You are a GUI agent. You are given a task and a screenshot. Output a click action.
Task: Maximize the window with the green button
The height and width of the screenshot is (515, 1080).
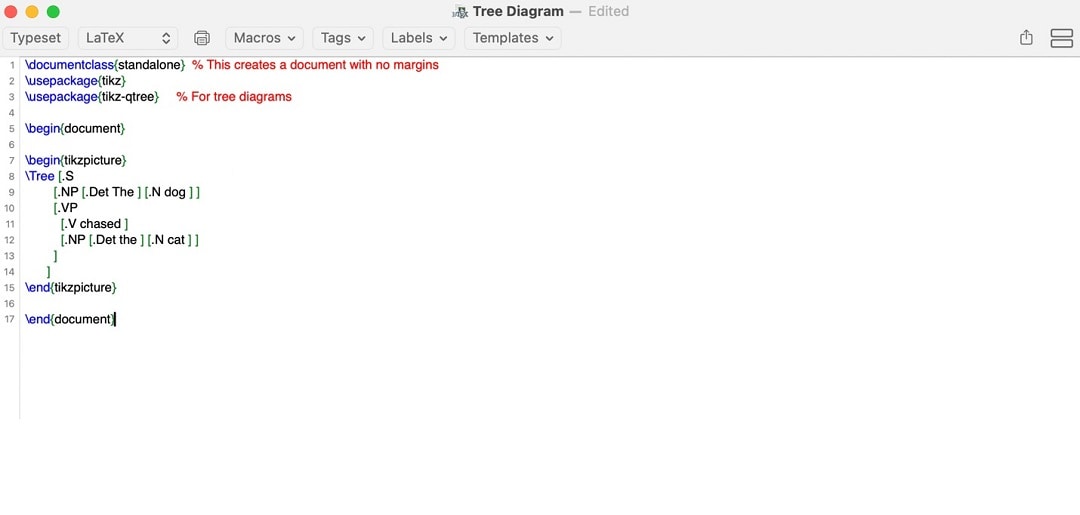[x=53, y=12]
